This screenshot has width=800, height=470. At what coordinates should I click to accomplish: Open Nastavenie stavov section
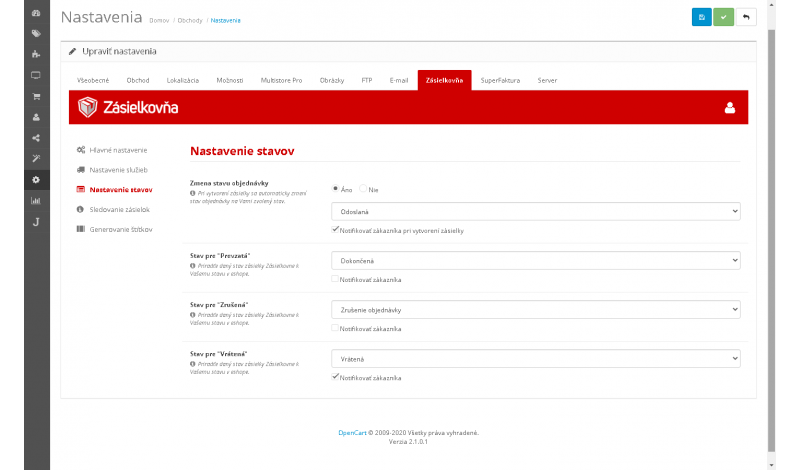[115, 190]
